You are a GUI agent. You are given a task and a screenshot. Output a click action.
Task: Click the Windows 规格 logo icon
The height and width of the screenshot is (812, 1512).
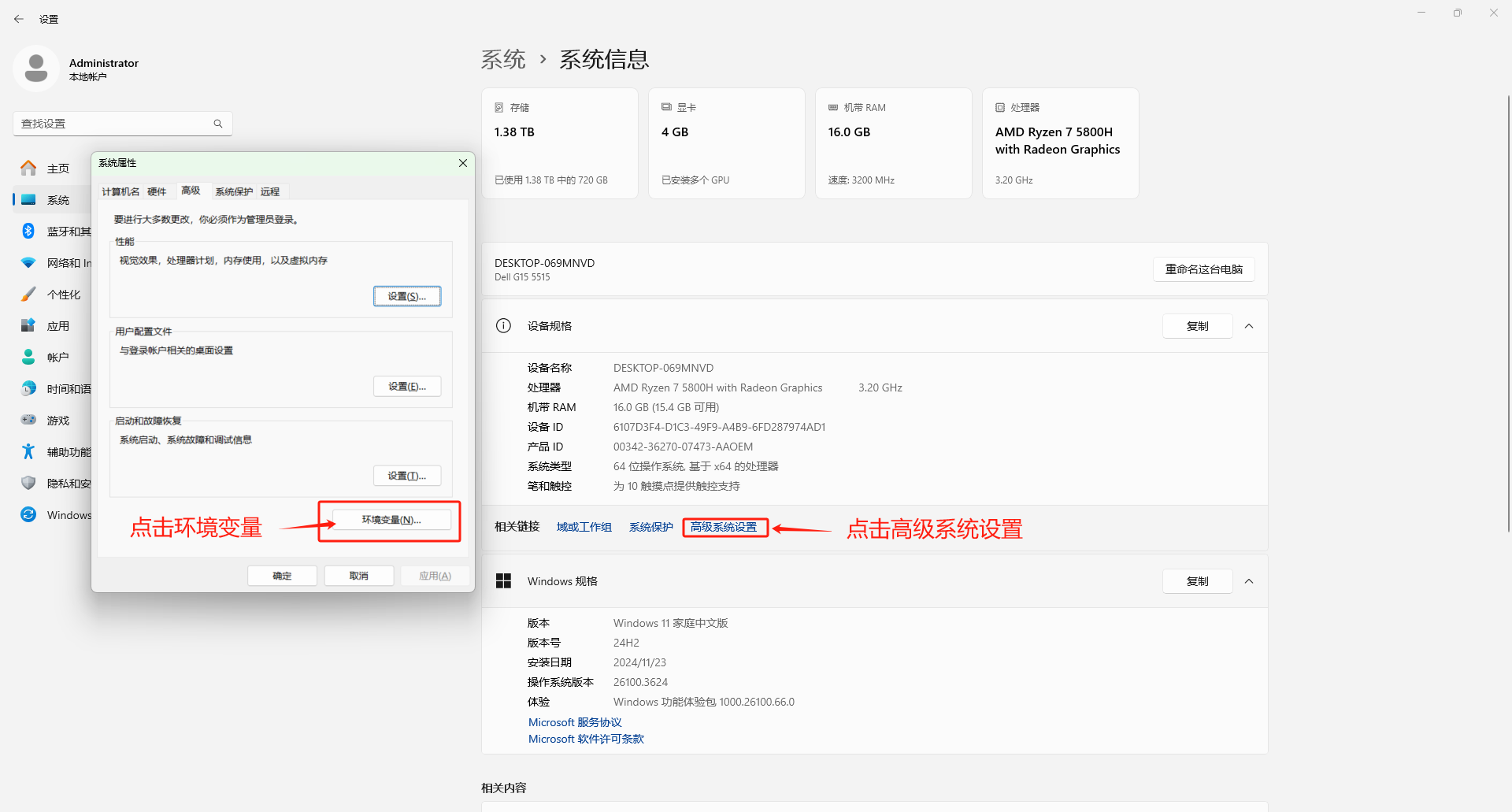504,581
